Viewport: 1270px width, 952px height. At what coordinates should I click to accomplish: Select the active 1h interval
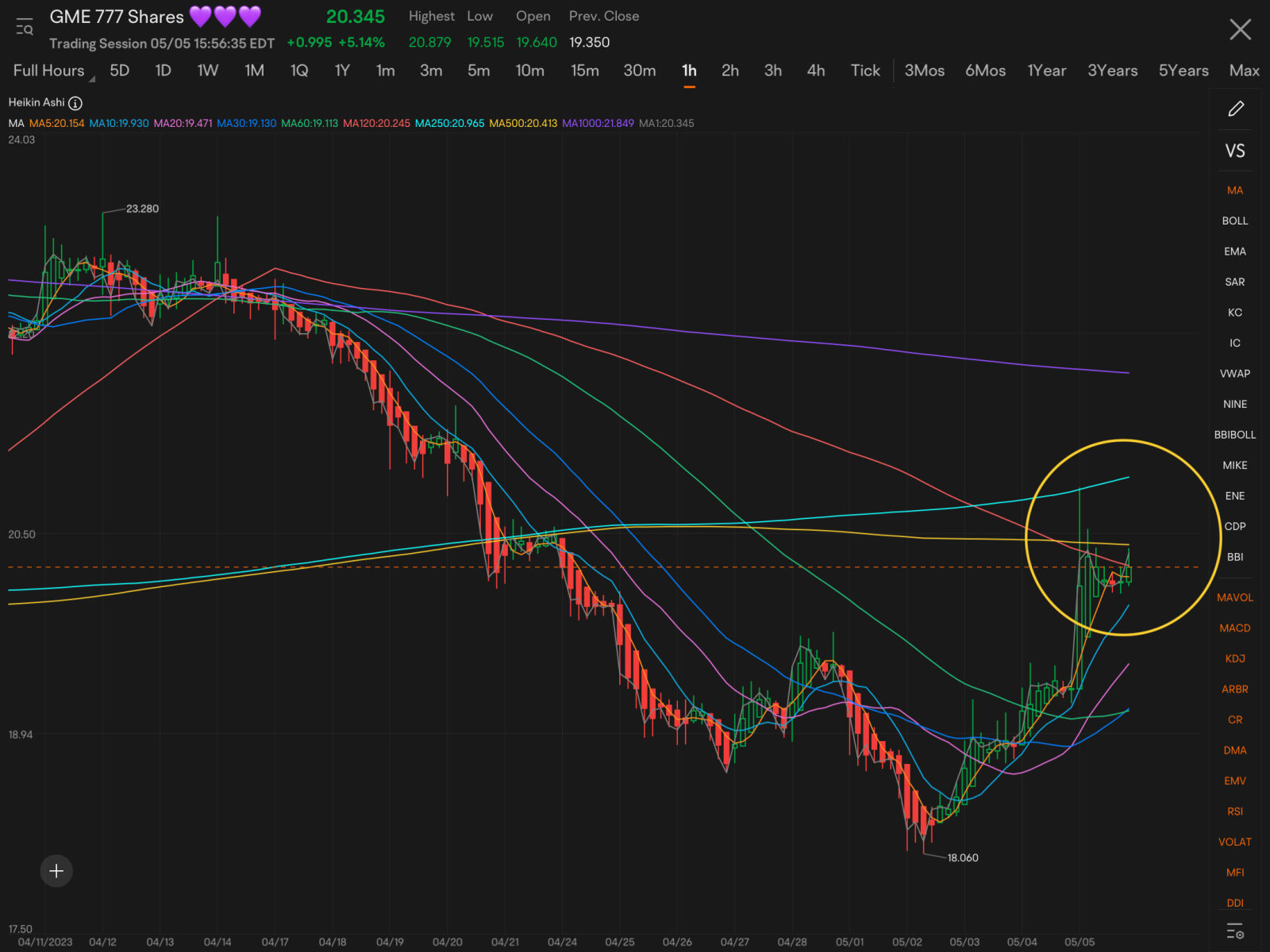[x=689, y=71]
